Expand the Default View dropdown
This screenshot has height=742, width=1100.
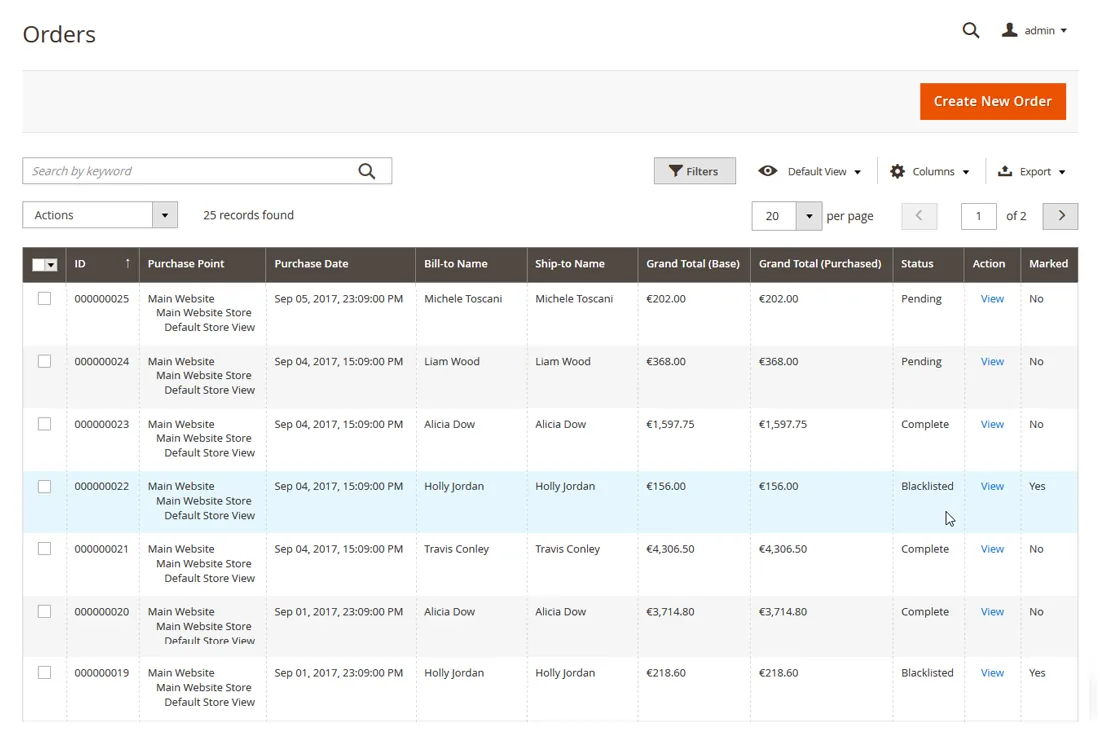857,172
